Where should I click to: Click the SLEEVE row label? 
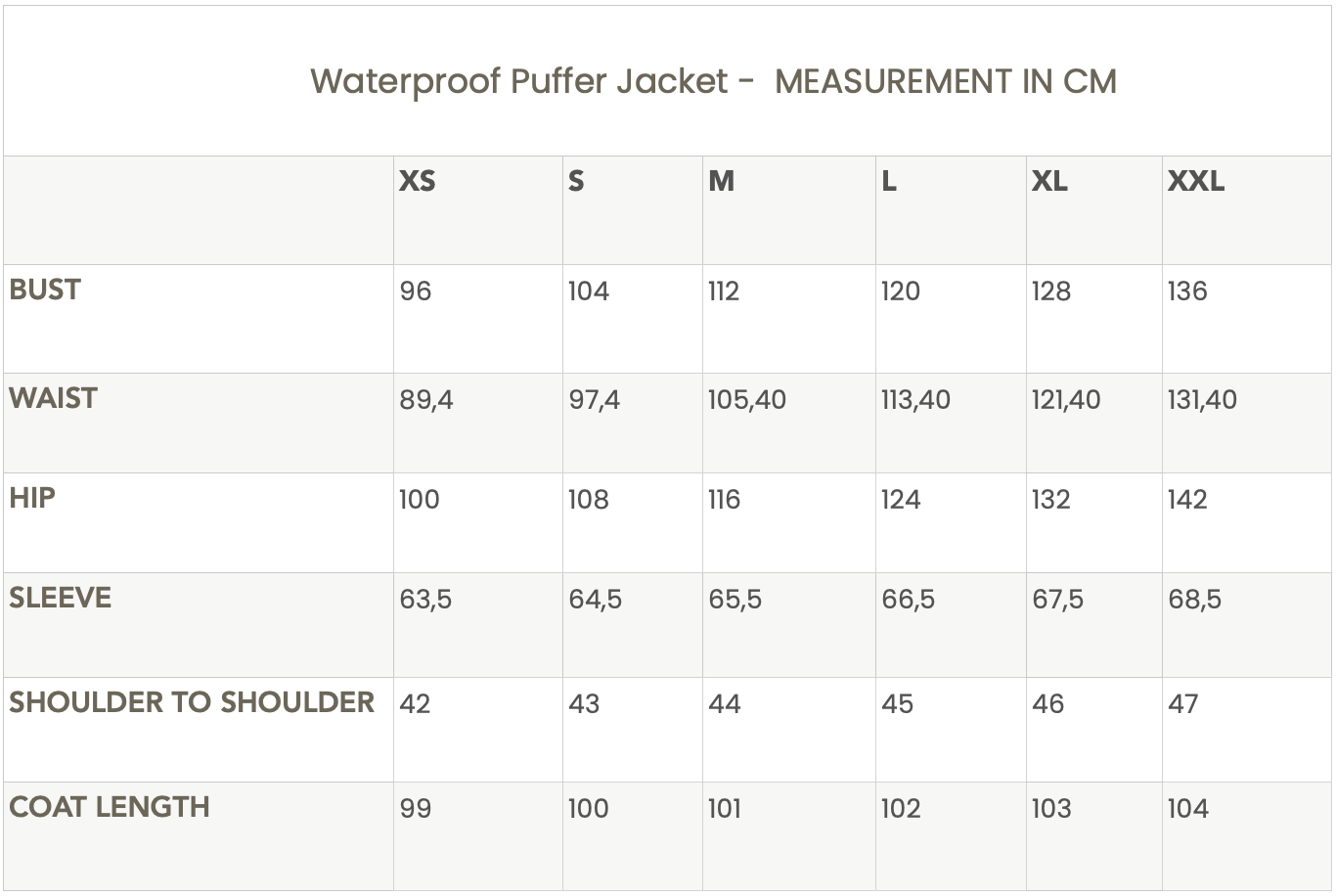(61, 598)
